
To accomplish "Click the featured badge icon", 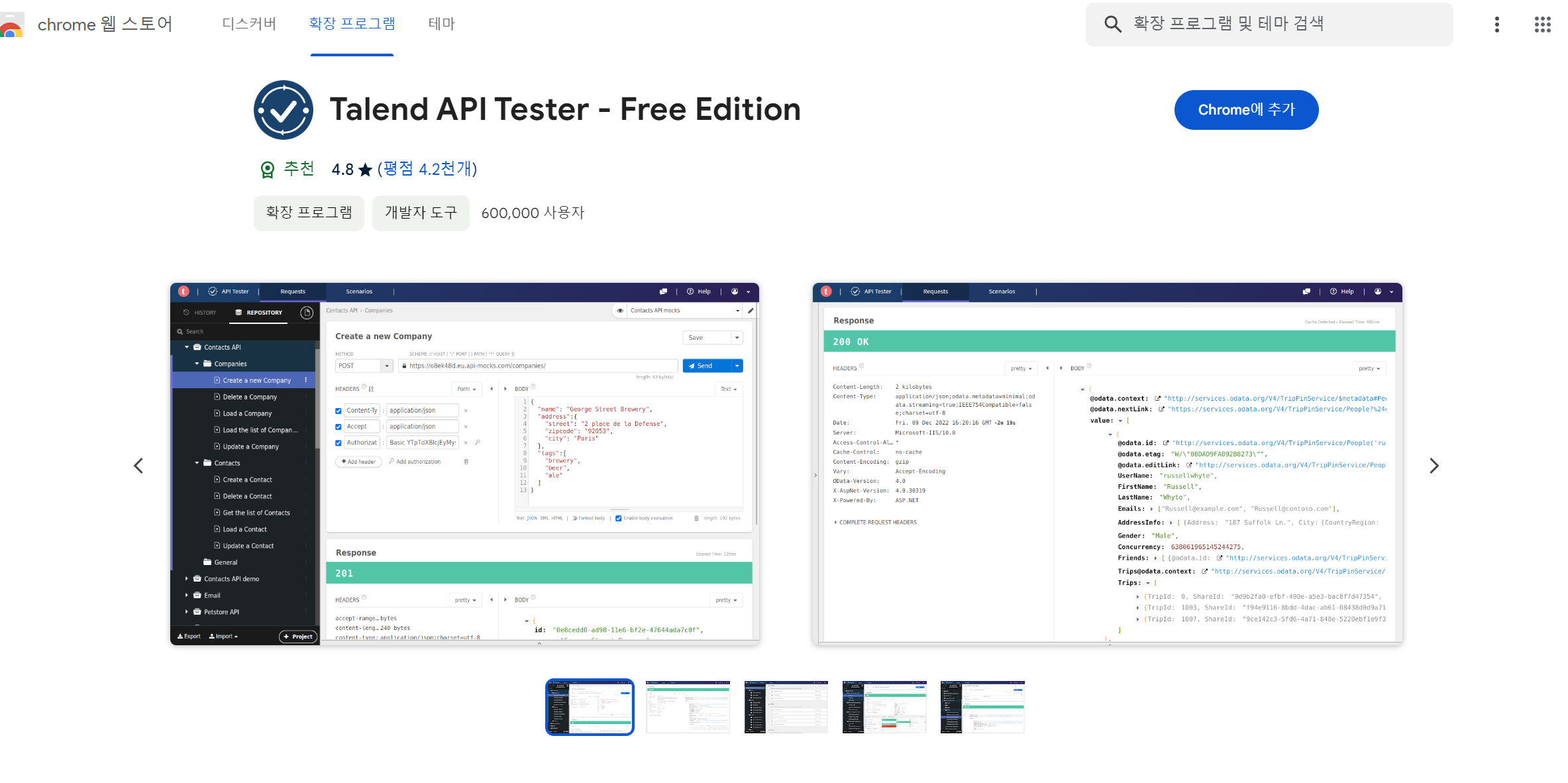I will coord(267,170).
